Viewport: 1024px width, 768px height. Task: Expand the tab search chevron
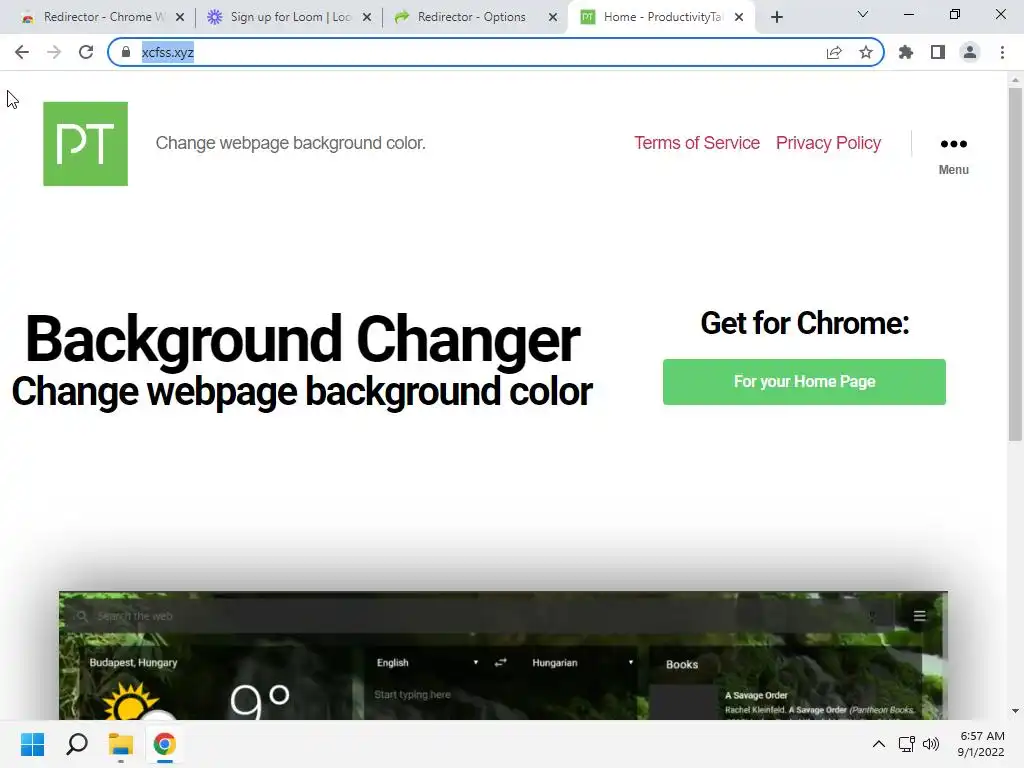click(x=863, y=14)
